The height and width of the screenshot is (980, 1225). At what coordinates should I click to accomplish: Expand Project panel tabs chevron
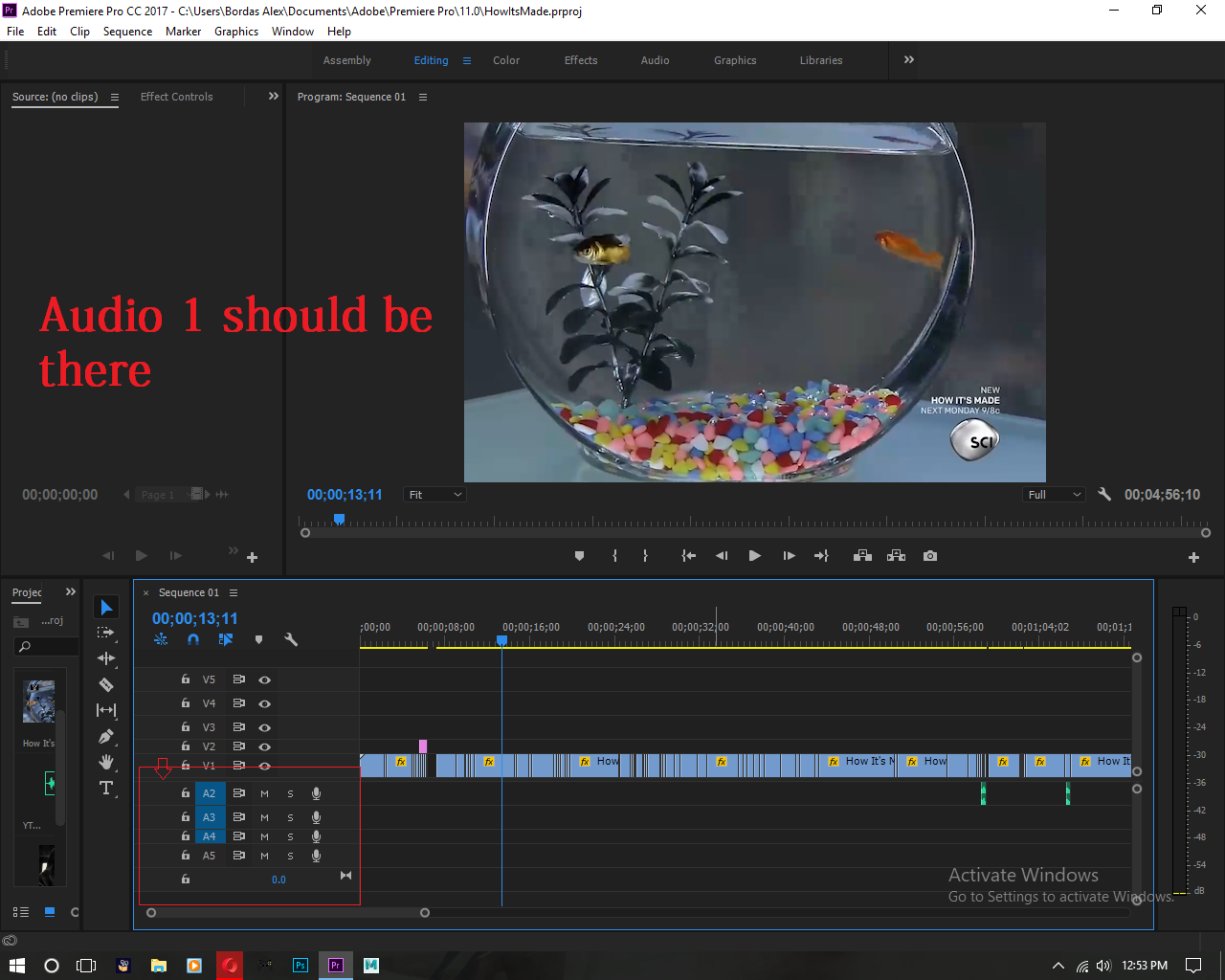click(70, 591)
